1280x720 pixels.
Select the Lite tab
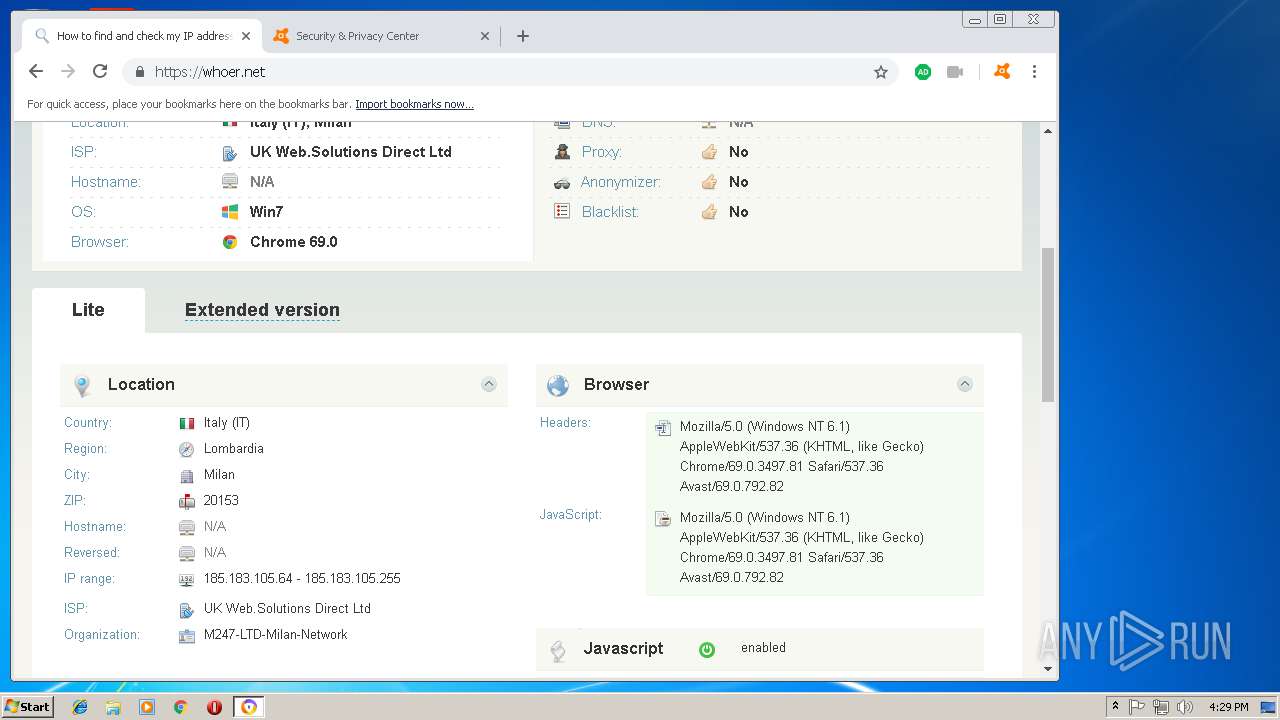[x=88, y=310]
